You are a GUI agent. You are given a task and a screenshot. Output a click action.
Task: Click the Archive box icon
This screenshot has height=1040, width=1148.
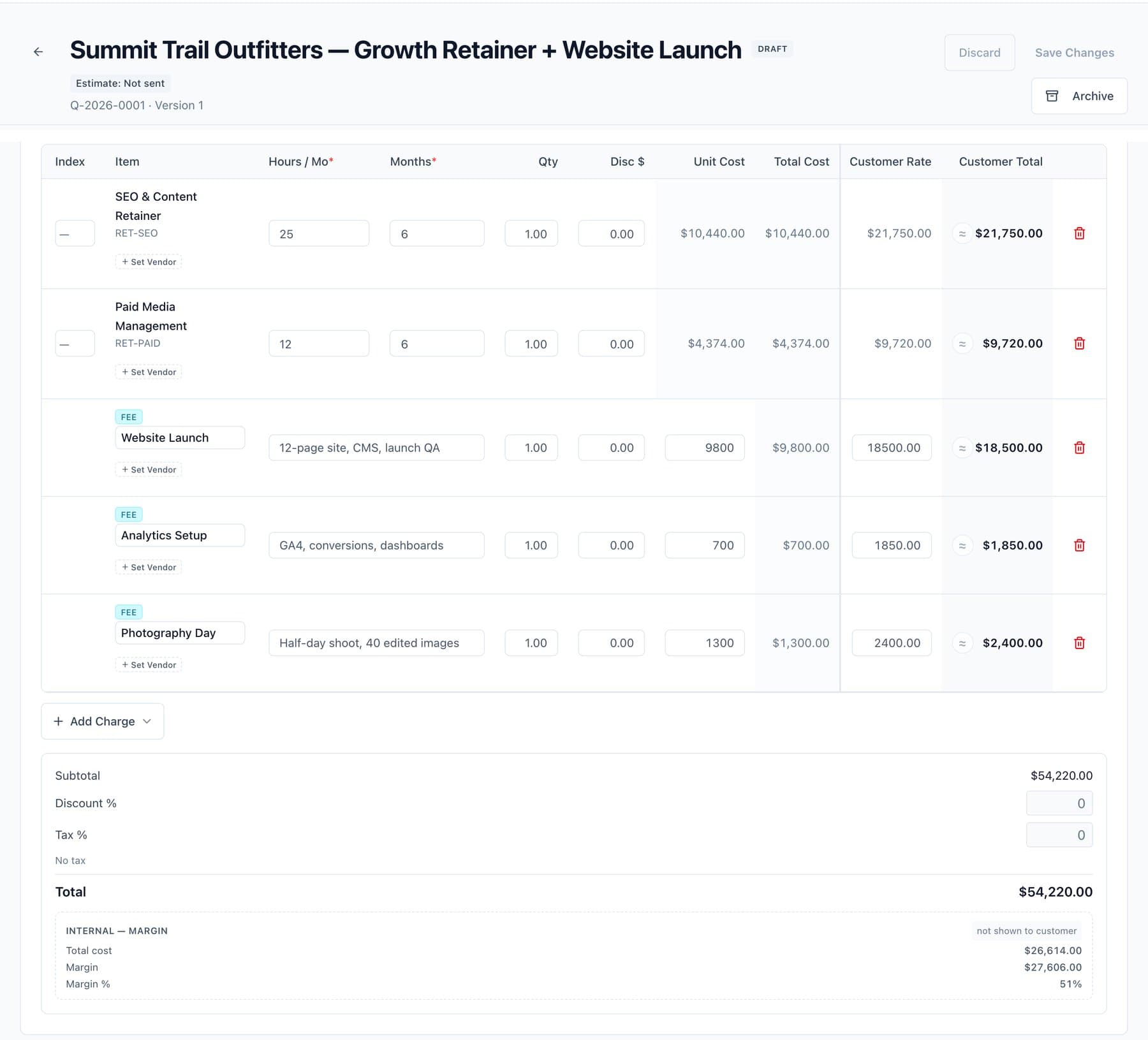(x=1052, y=96)
